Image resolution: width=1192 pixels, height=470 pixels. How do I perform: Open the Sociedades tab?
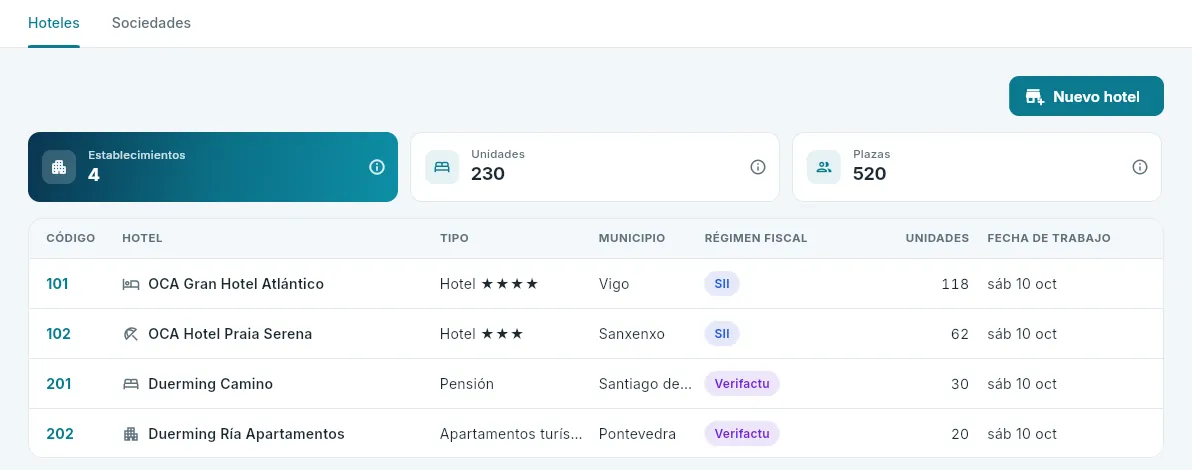click(151, 23)
